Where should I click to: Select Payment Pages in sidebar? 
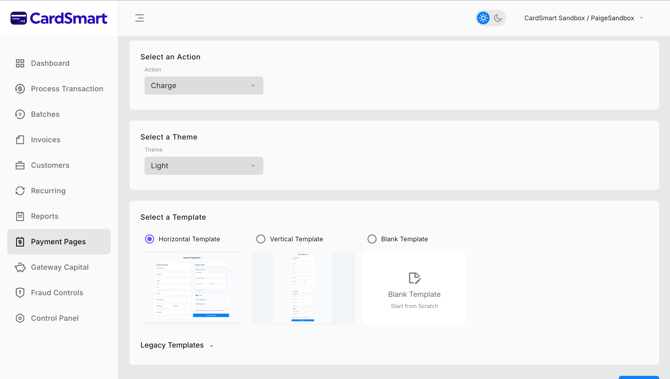[59, 242]
